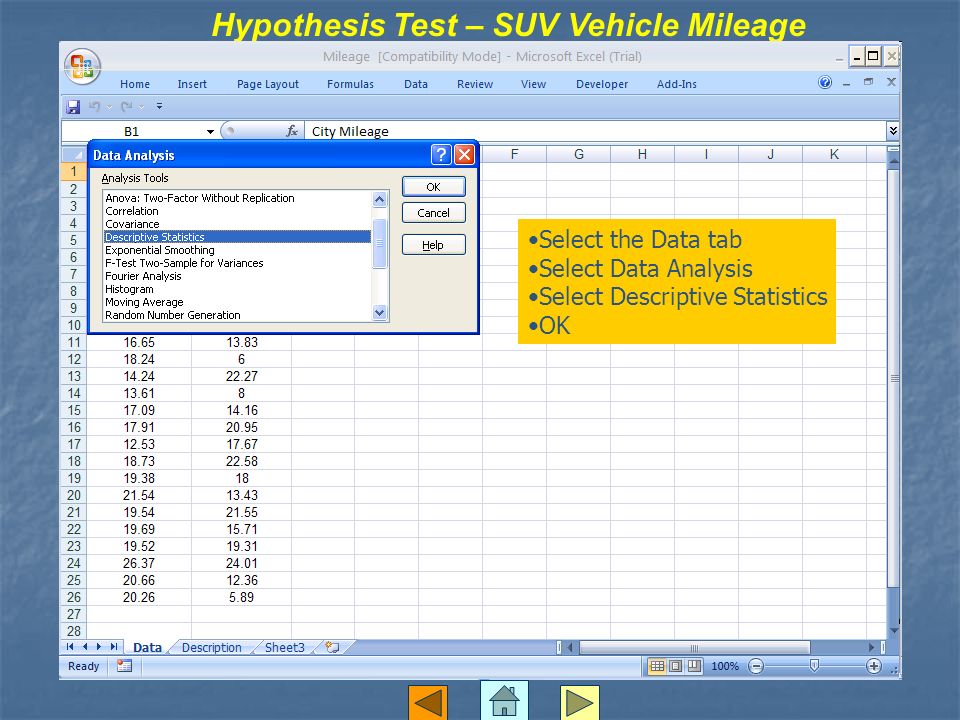
Task: Click the Select All corner button
Action: tap(74, 154)
